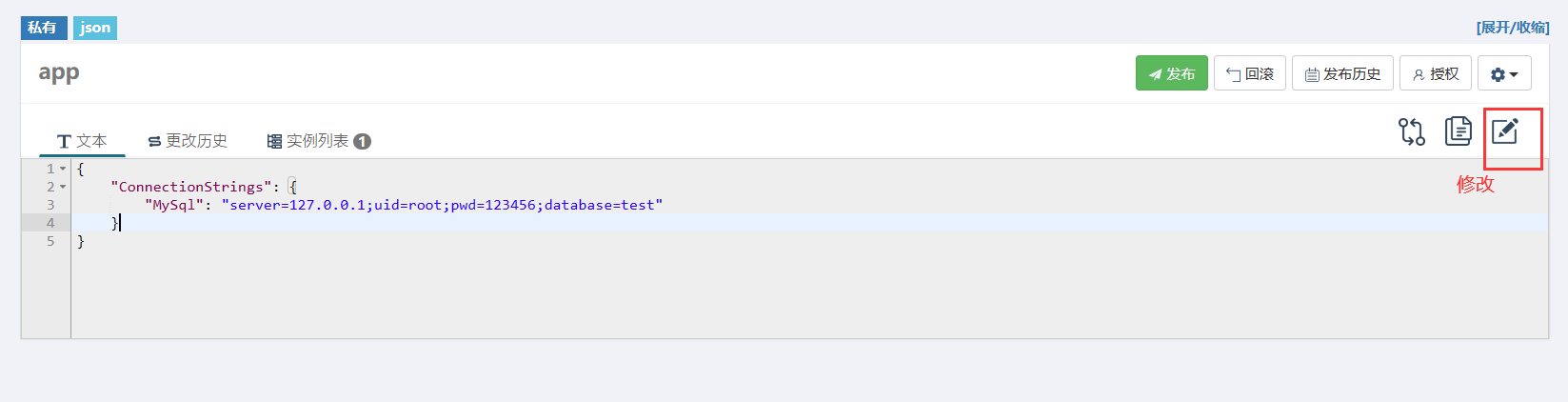Open the gear settings dropdown
This screenshot has width=1568, height=402.
pyautogui.click(x=1504, y=73)
